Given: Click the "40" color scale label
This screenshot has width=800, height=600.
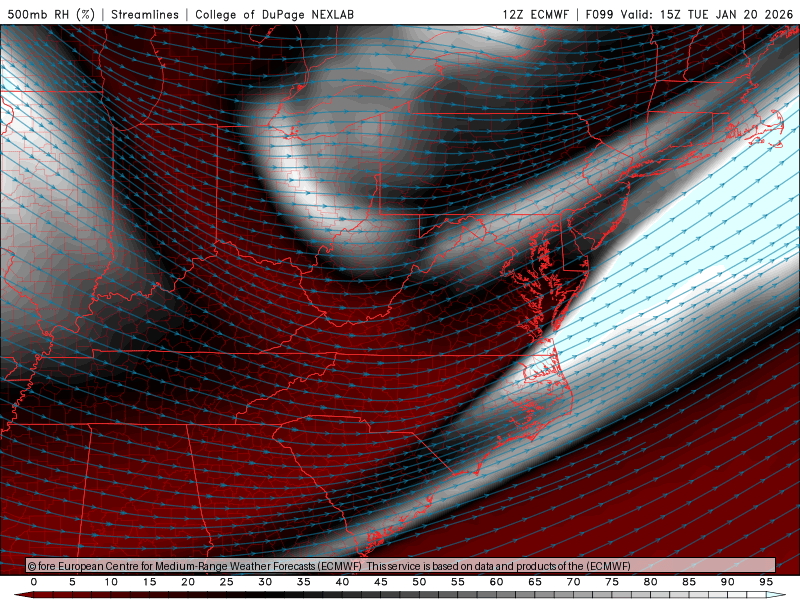Looking at the screenshot, I should [342, 582].
